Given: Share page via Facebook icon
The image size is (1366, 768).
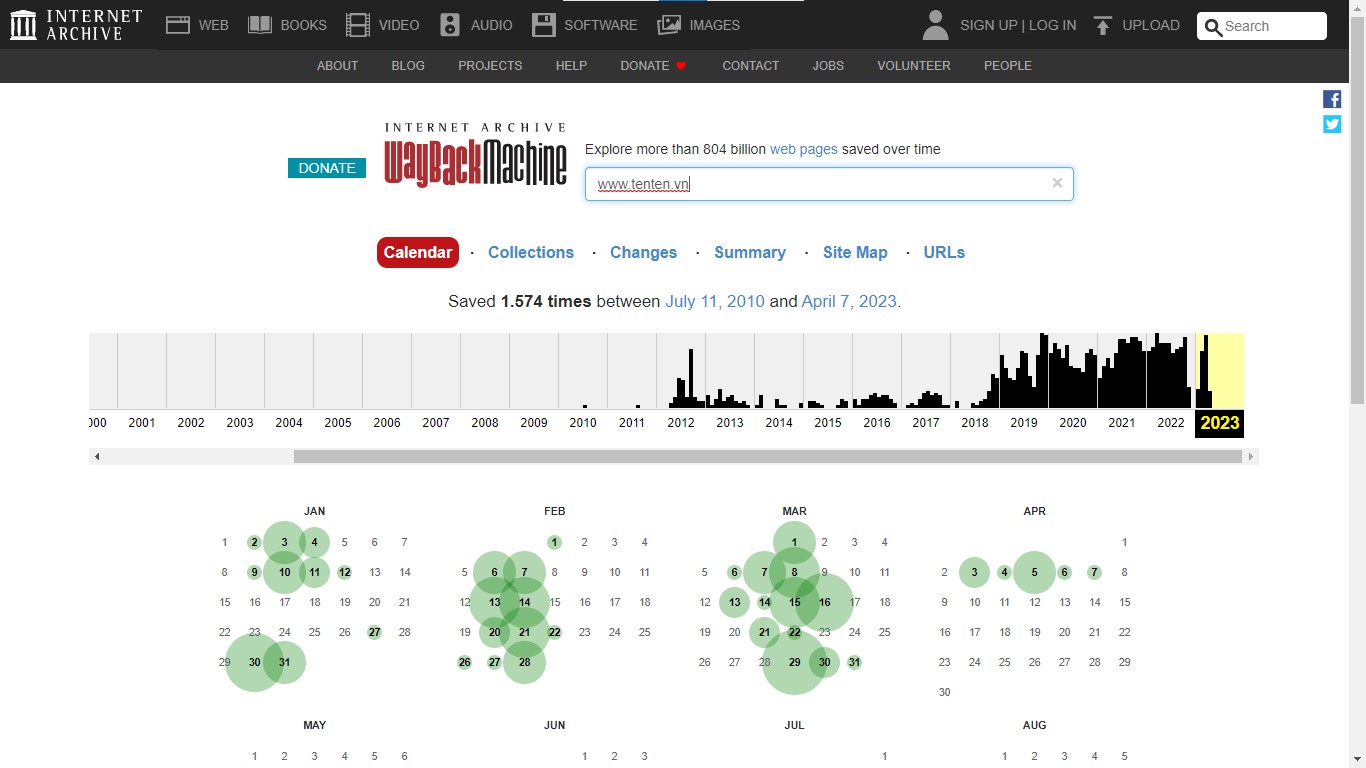Looking at the screenshot, I should (1332, 99).
